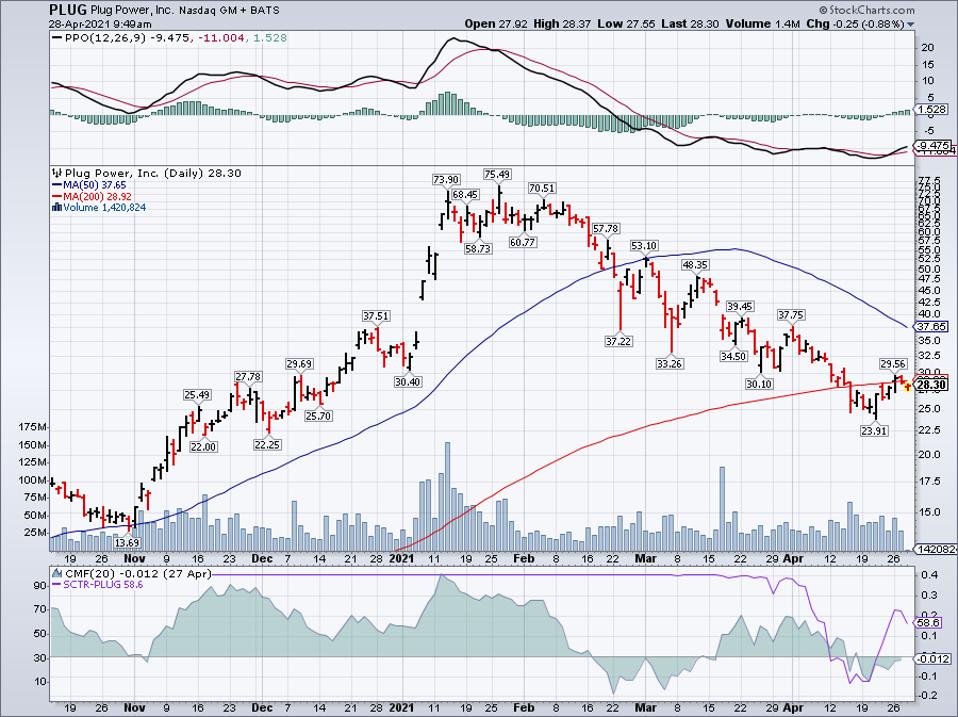
Task: Click the 53.10 price label
Action: tap(644, 246)
